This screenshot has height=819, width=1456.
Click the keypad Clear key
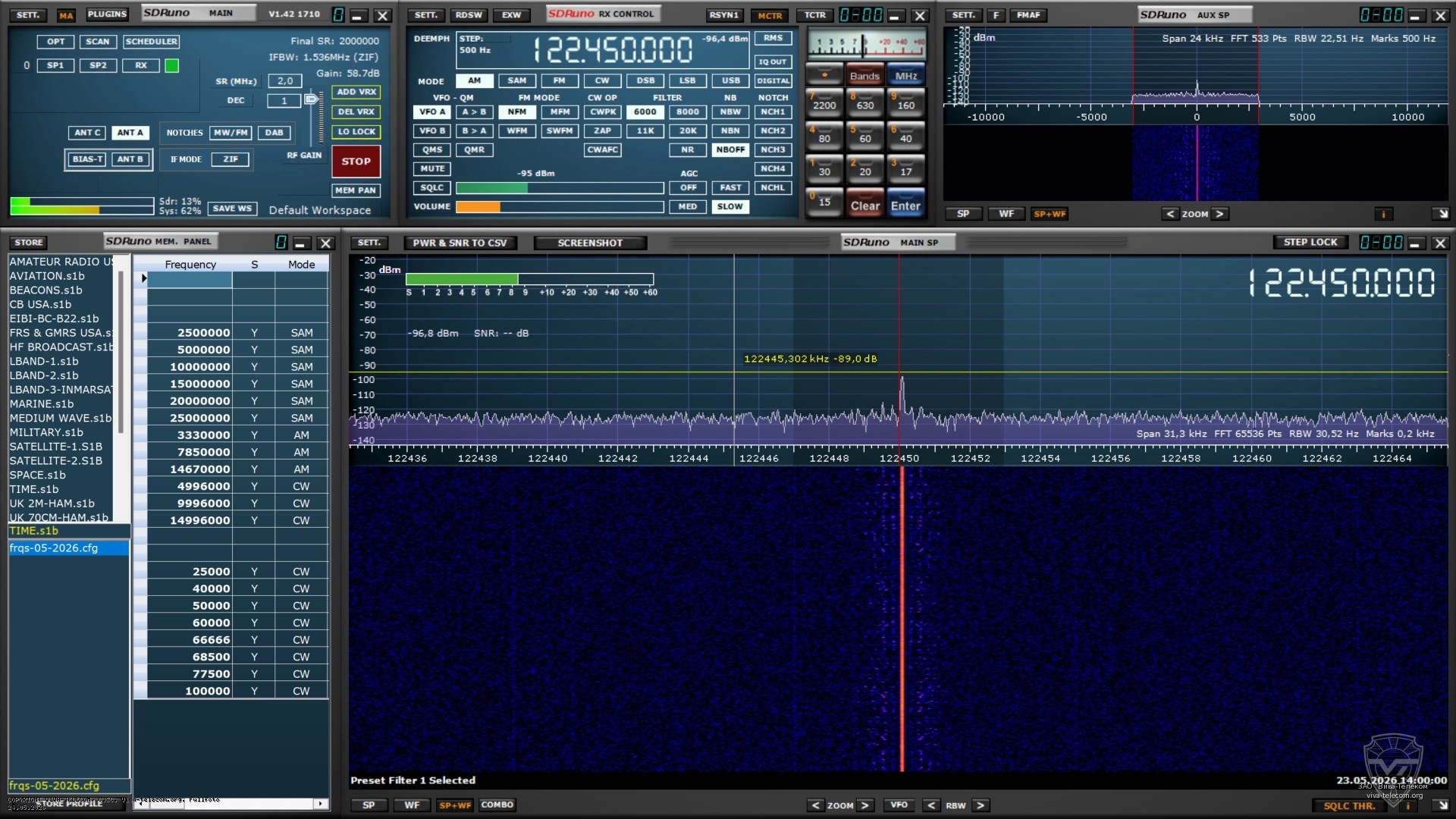(865, 205)
